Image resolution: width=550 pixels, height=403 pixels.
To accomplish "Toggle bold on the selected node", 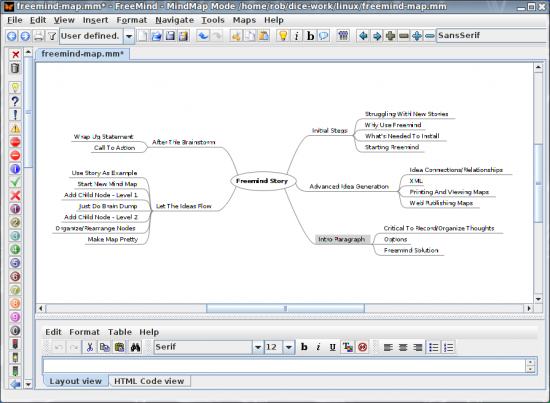I will click(310, 36).
